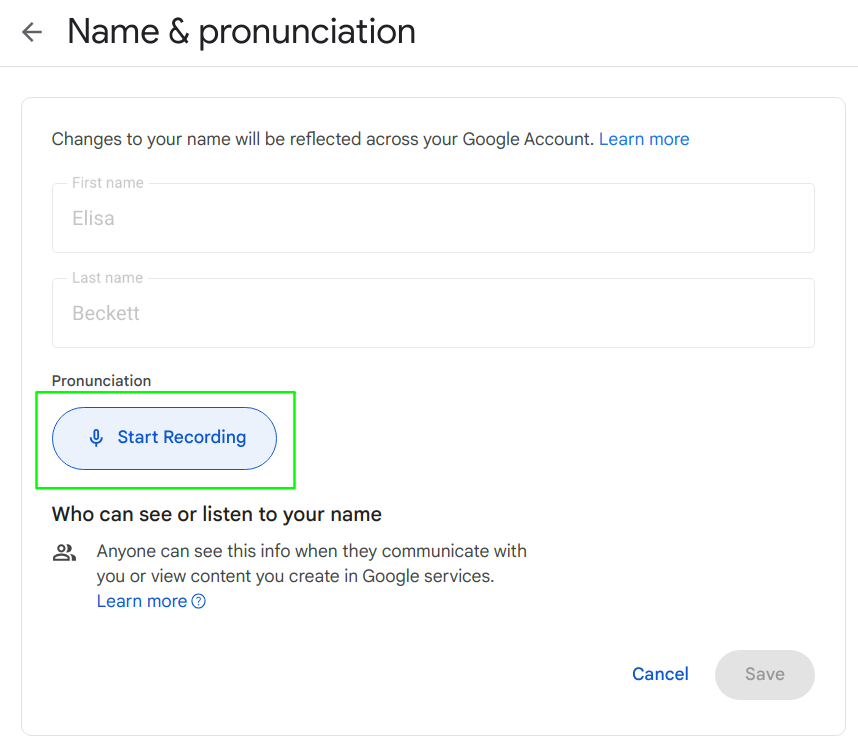Click the Name & pronunciation page title

coord(241,32)
